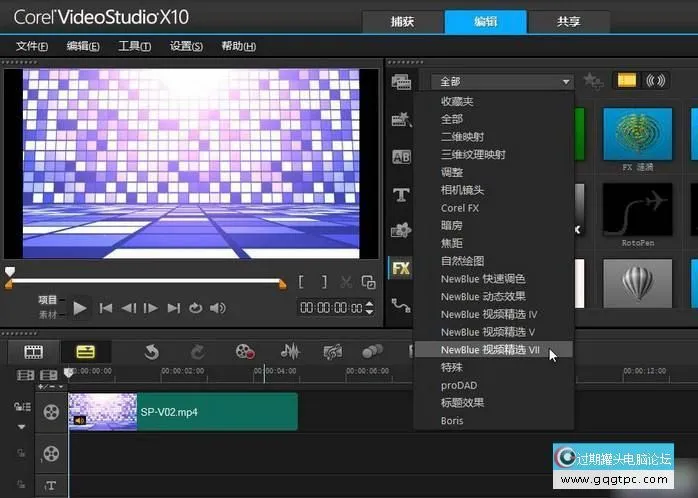The width and height of the screenshot is (698, 498).
Task: Show audio filters icon
Action: tap(655, 80)
